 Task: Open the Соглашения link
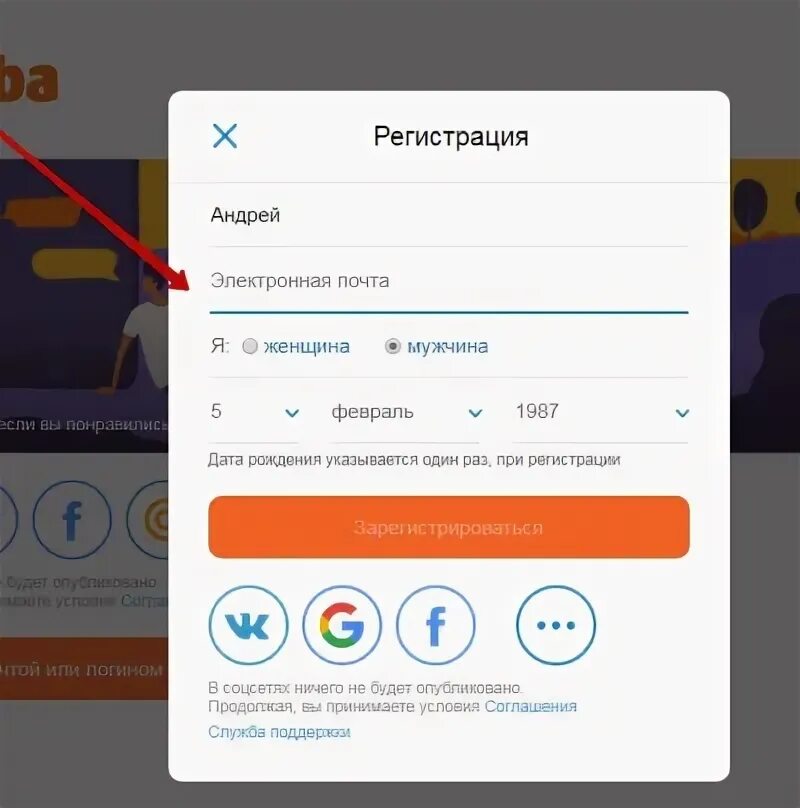click(530, 706)
